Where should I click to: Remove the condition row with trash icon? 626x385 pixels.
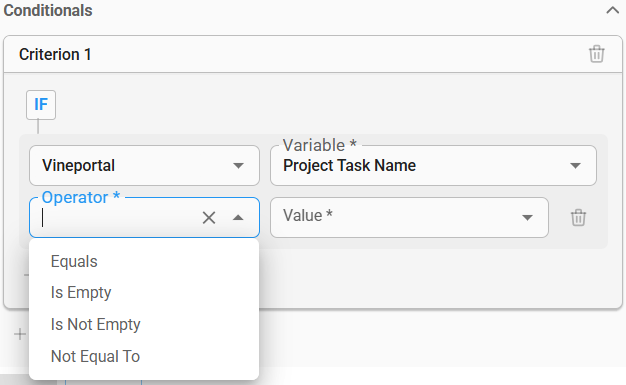[x=578, y=218]
